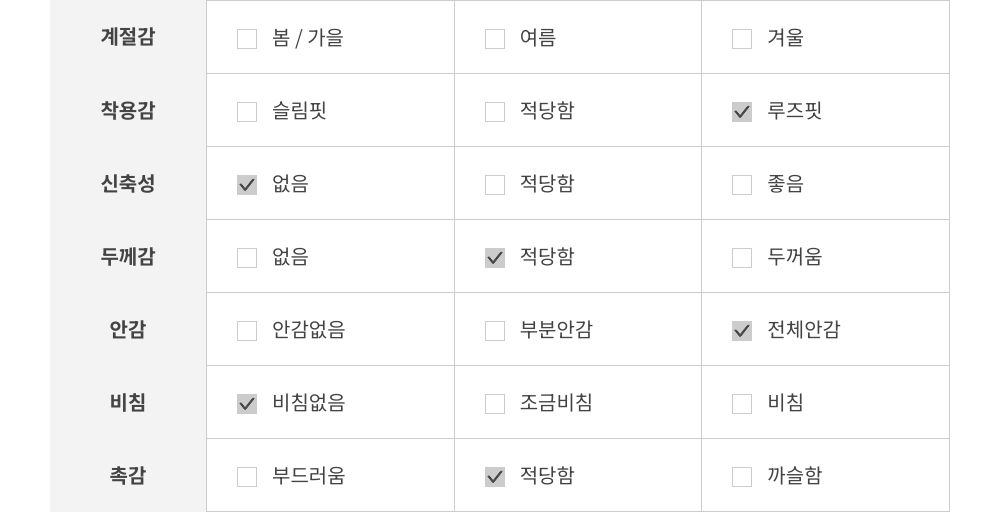Check the 봄 / 가을 season checkbox
The image size is (1000, 512).
(x=247, y=39)
